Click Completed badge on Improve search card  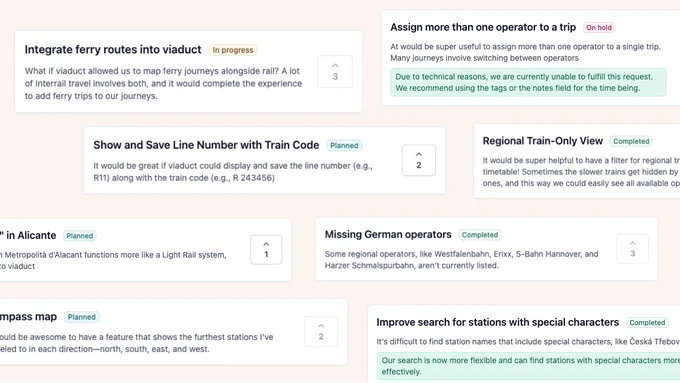pos(647,323)
